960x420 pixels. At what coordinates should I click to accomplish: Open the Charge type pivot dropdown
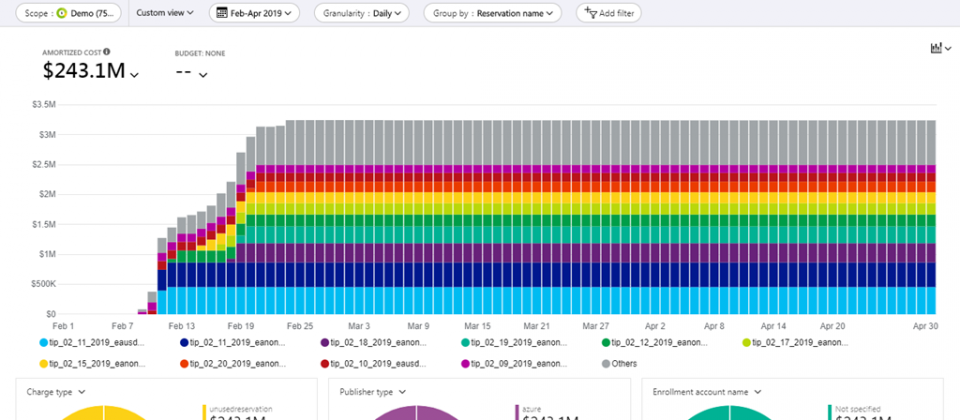pyautogui.click(x=56, y=392)
